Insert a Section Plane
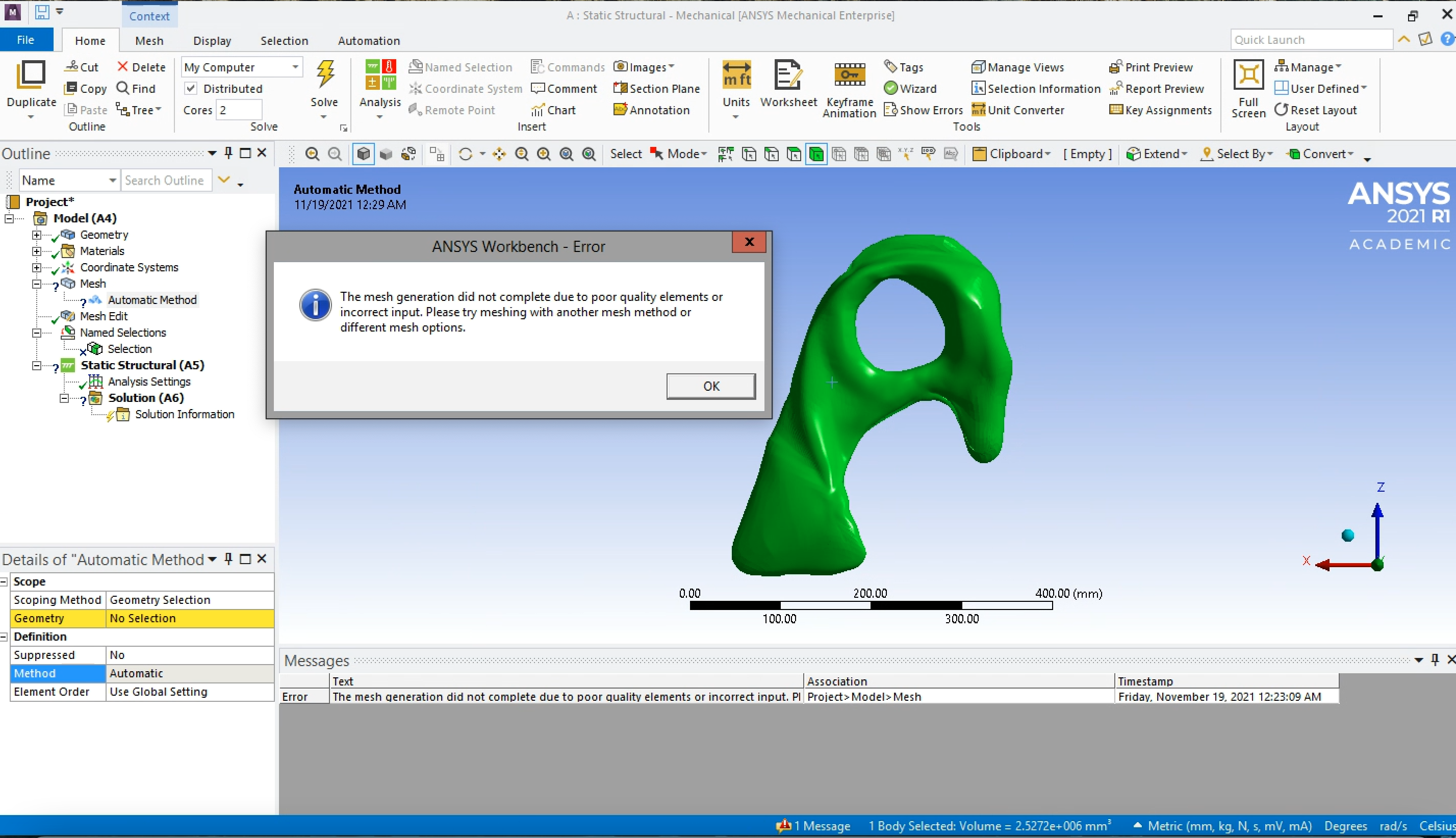The width and height of the screenshot is (1456, 838). coord(656,89)
